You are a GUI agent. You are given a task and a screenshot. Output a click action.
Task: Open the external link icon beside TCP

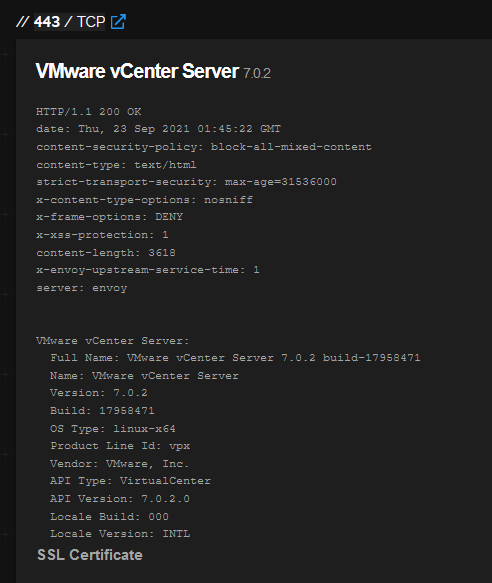coord(118,22)
